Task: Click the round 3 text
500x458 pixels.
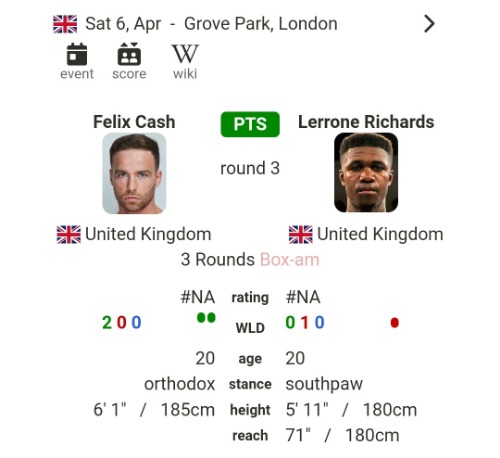Action: tap(250, 168)
